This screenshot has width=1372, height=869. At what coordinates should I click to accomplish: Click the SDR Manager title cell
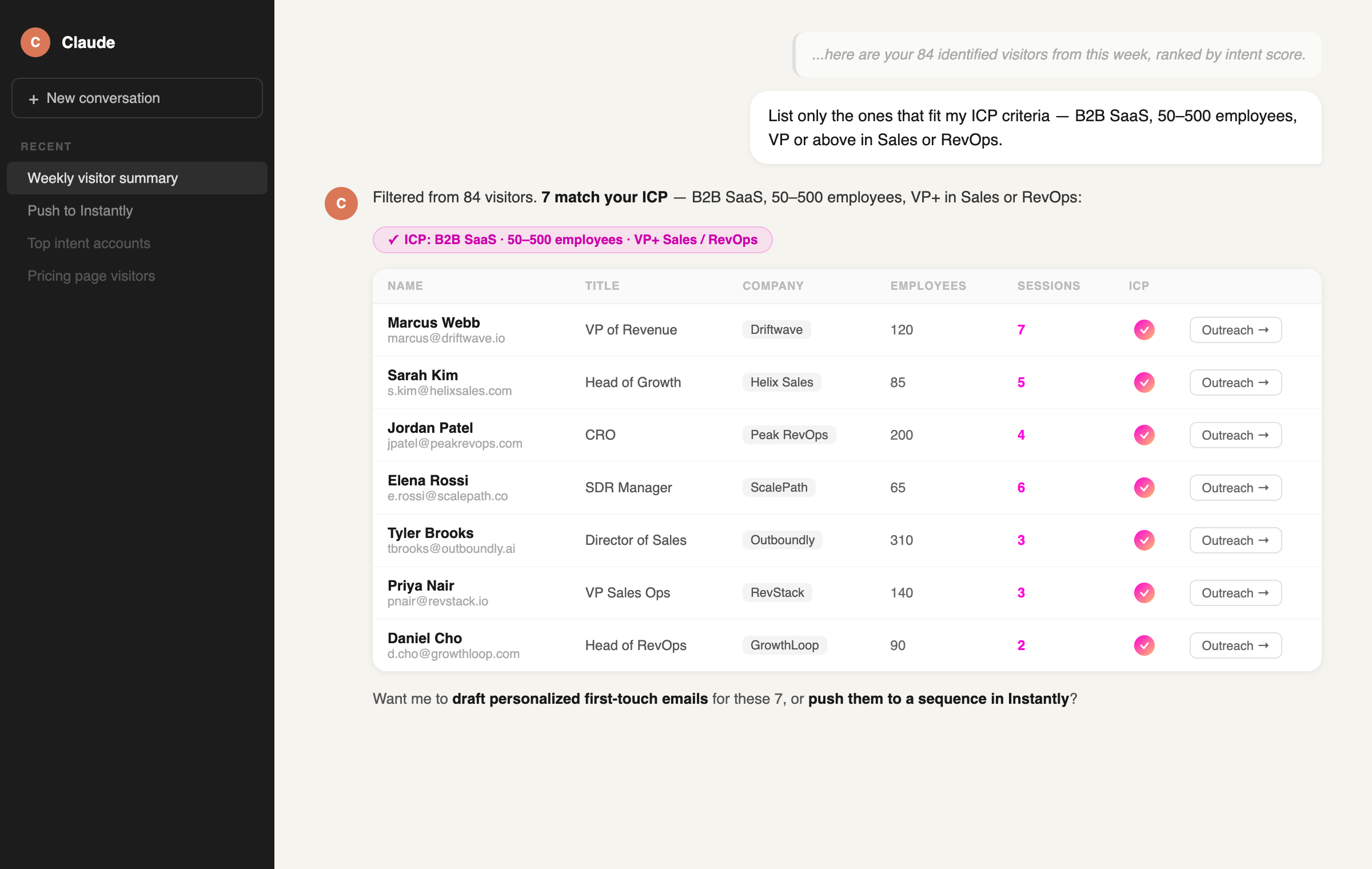click(628, 488)
